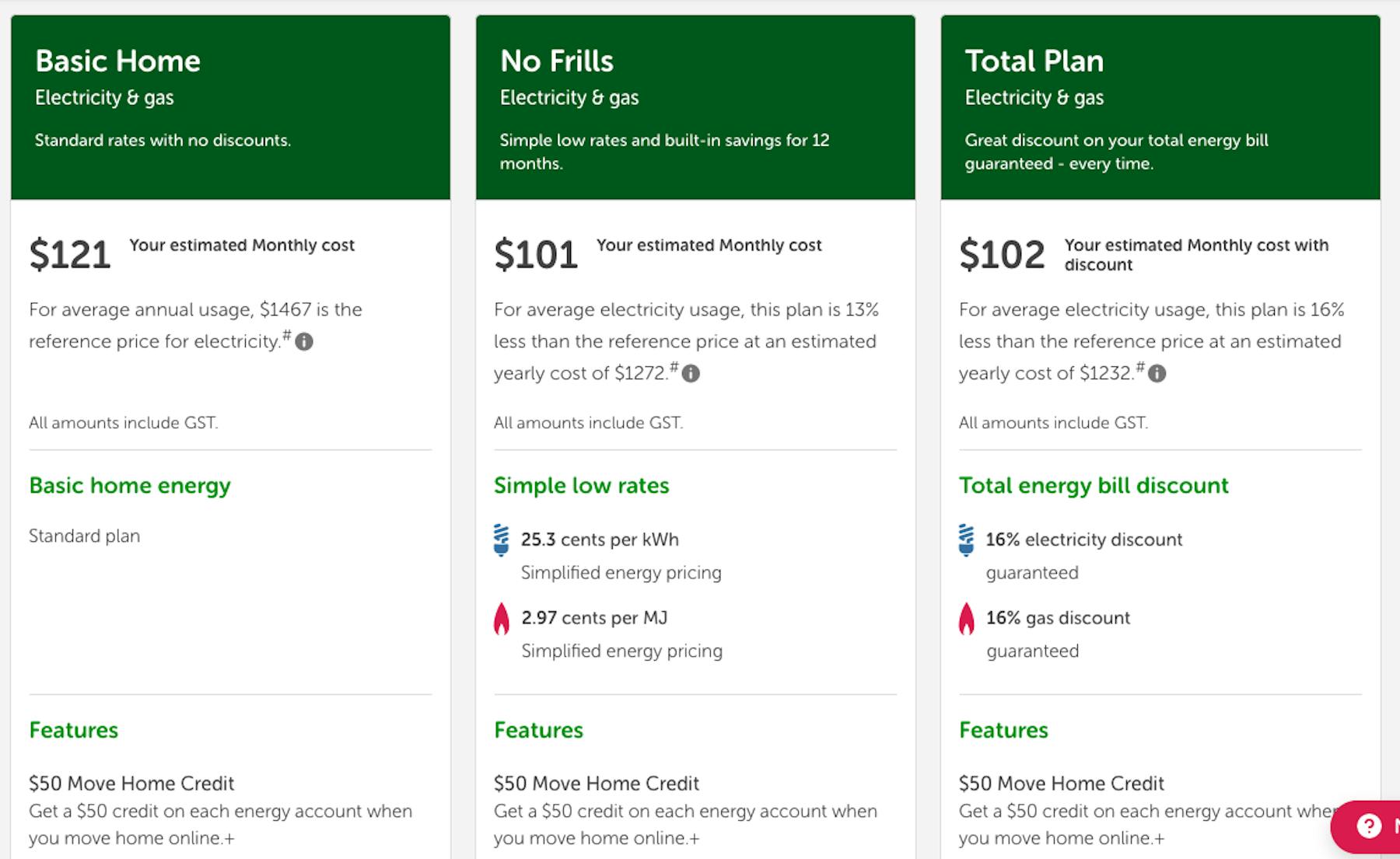Click light bulb icon next to 25.3 cents per kWh

(502, 540)
